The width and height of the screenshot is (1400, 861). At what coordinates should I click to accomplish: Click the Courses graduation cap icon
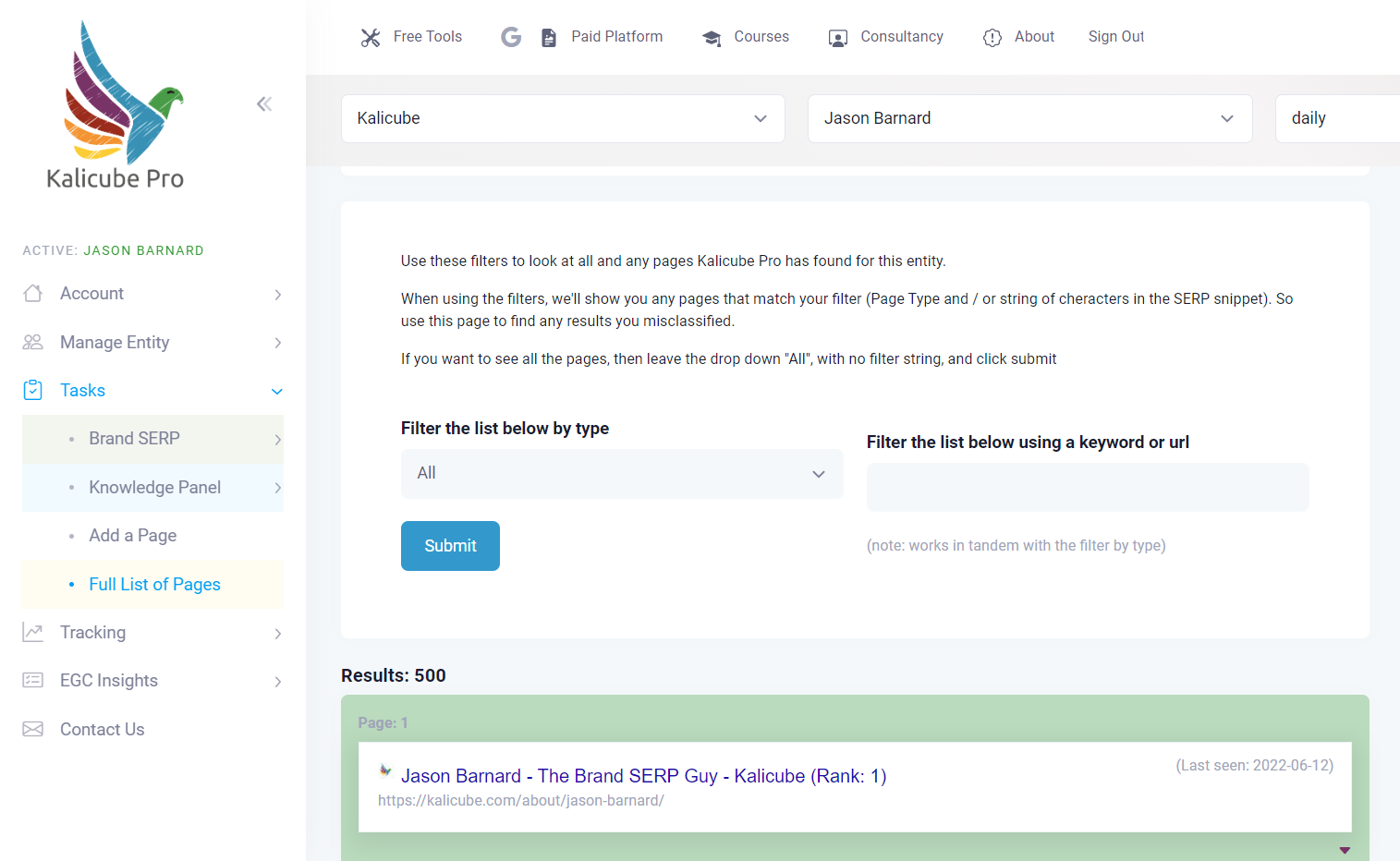click(x=712, y=38)
